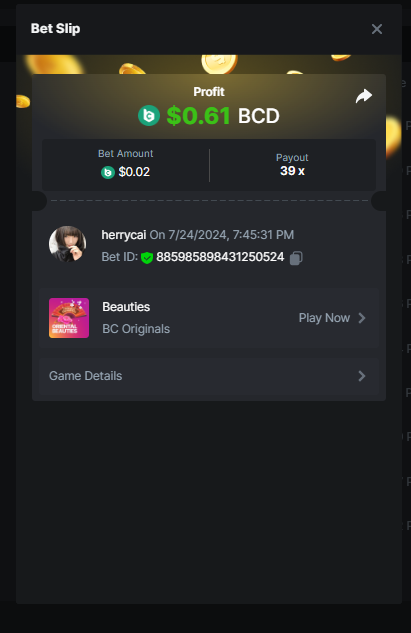This screenshot has width=411, height=633.
Task: Click the BCD coin icon beside the profit
Action: coord(149,115)
